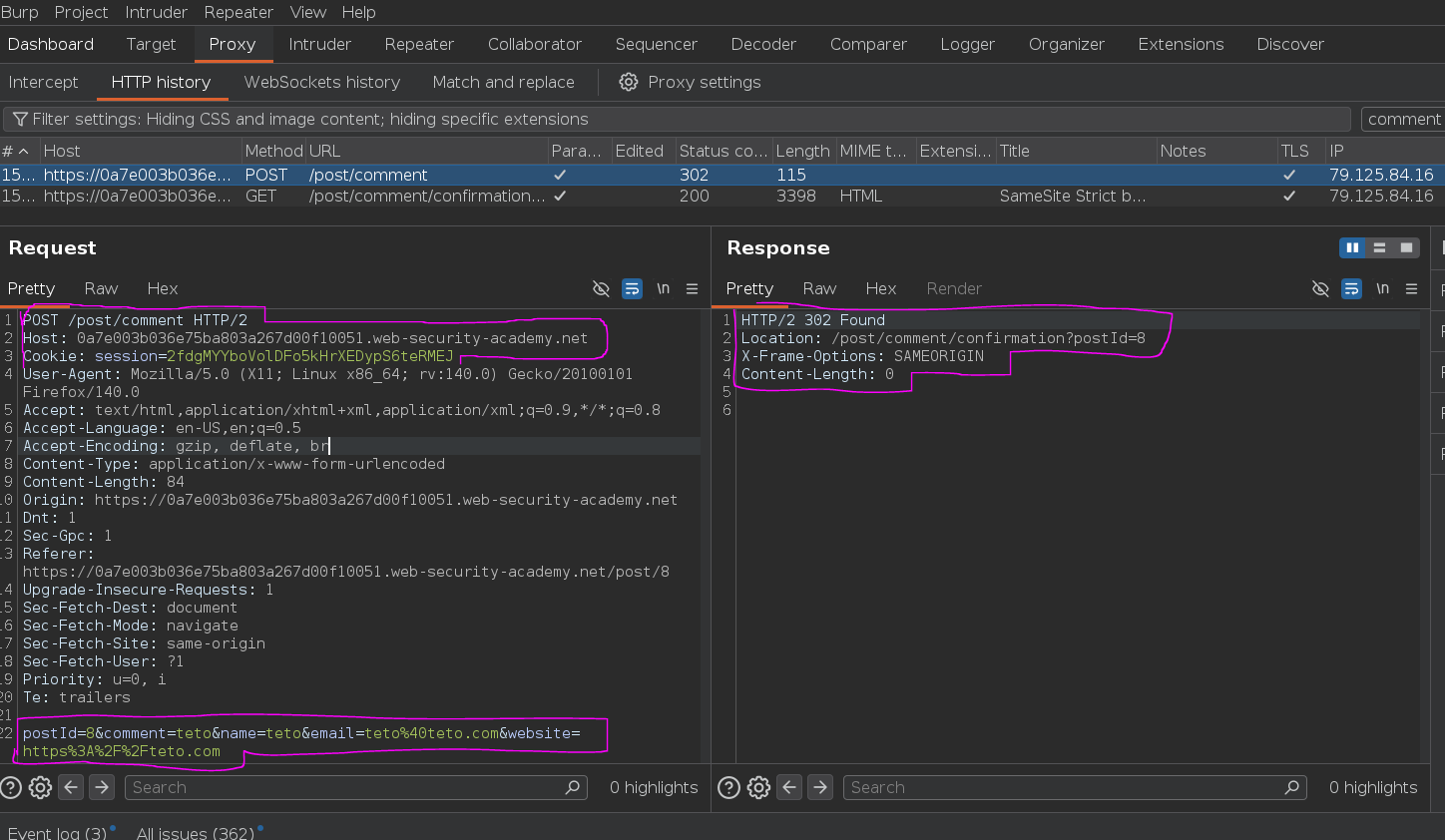
Task: Switch Response view to Render
Action: tap(954, 288)
